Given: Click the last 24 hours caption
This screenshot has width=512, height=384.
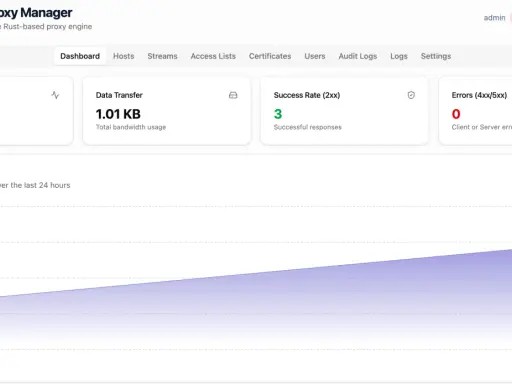Looking at the screenshot, I should click(x=35, y=185).
